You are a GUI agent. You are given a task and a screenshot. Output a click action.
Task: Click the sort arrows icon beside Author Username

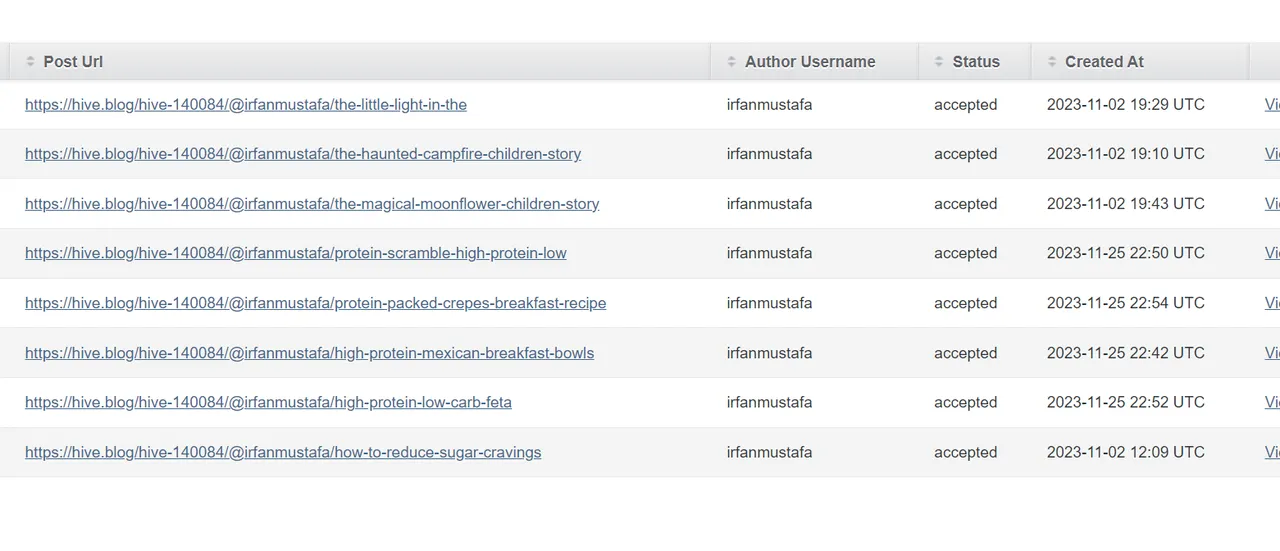pos(732,62)
